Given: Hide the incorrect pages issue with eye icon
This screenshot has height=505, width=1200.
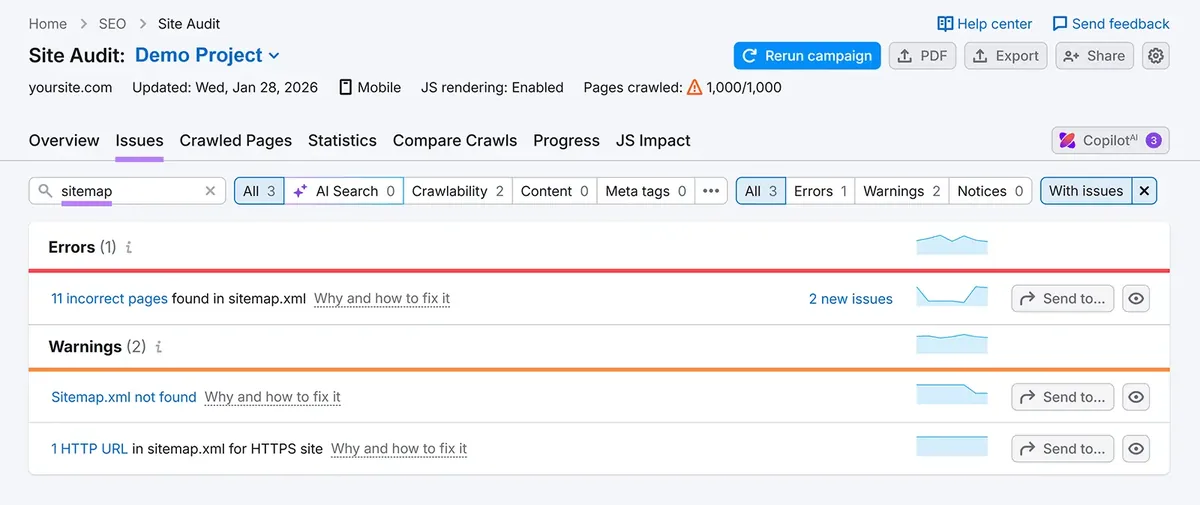Looking at the screenshot, I should coord(1136,298).
